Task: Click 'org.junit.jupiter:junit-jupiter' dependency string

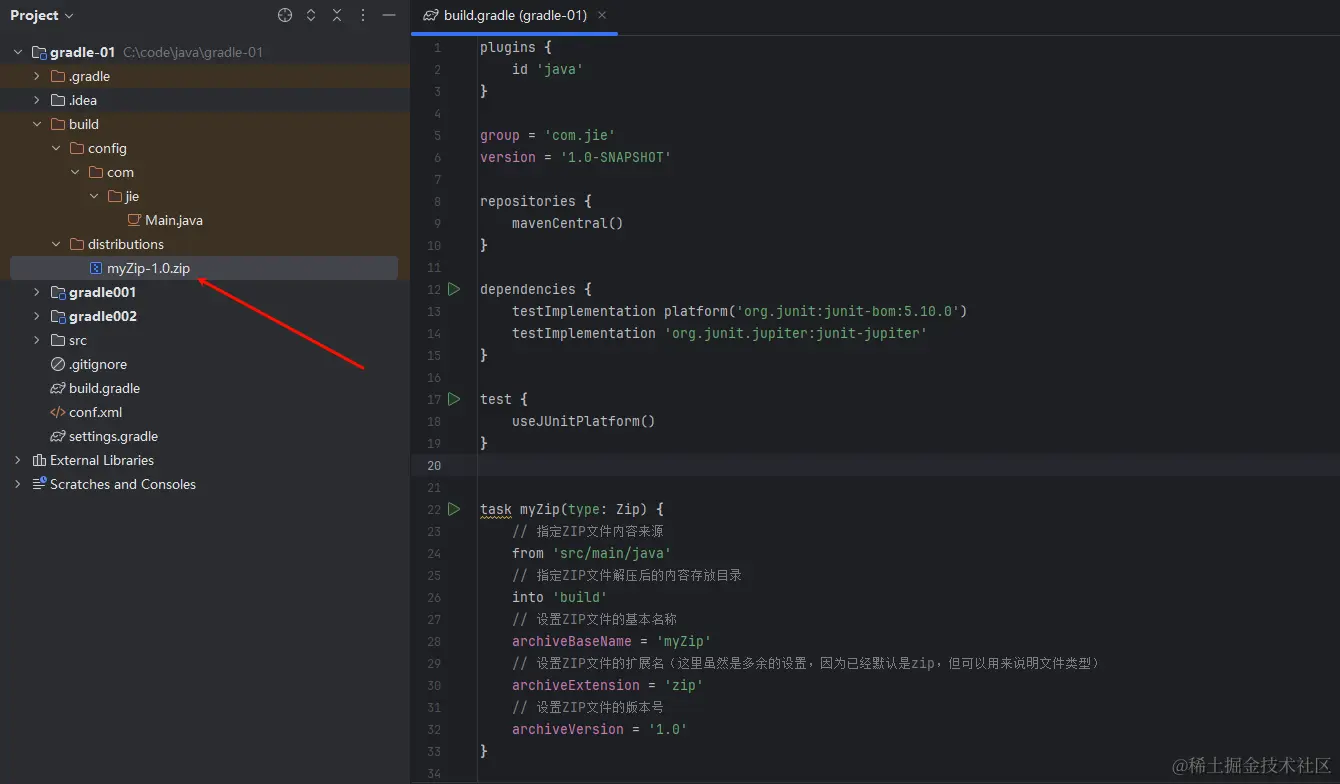Action: (x=796, y=333)
